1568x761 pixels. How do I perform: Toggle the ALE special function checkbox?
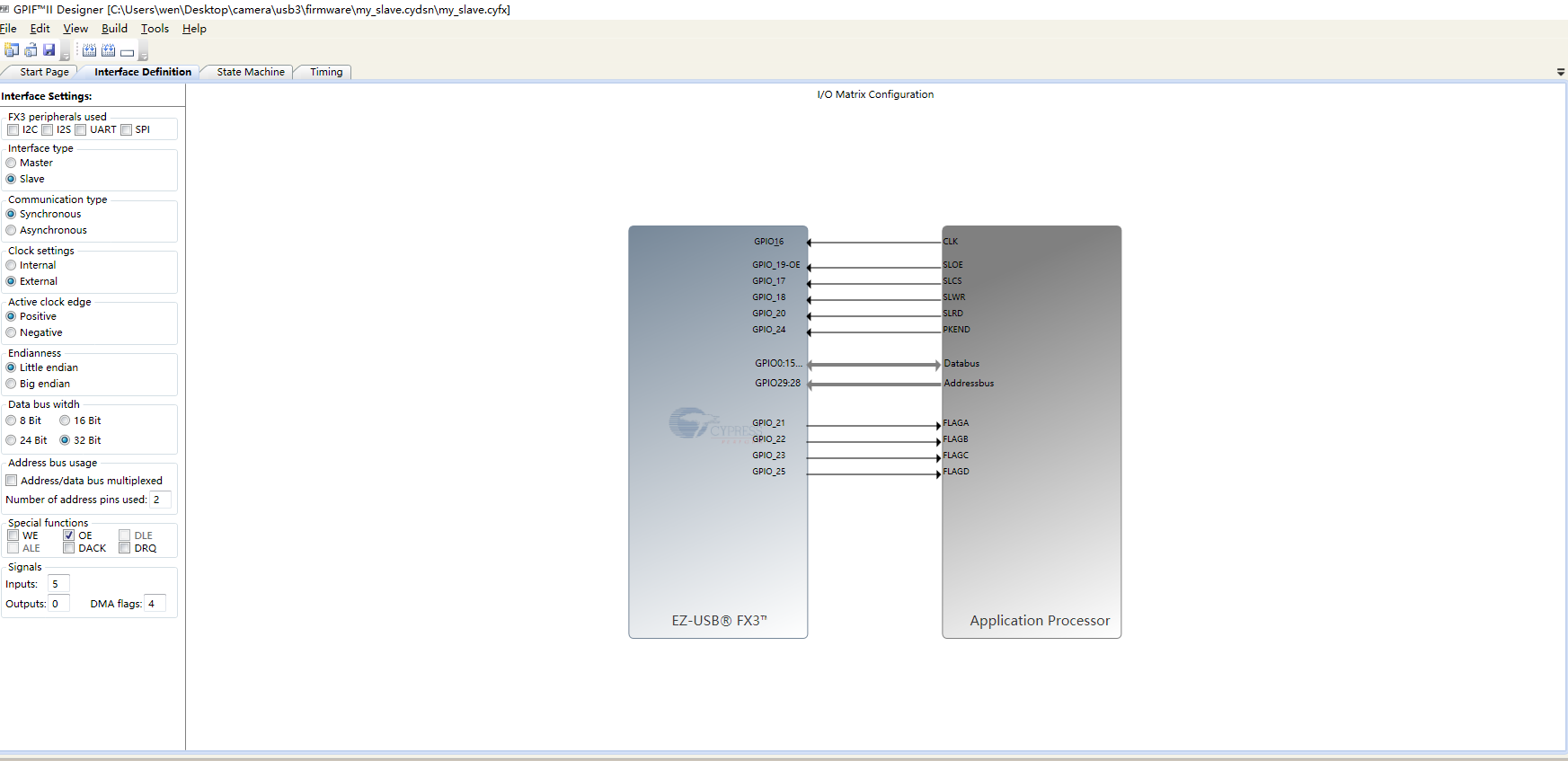coord(13,549)
